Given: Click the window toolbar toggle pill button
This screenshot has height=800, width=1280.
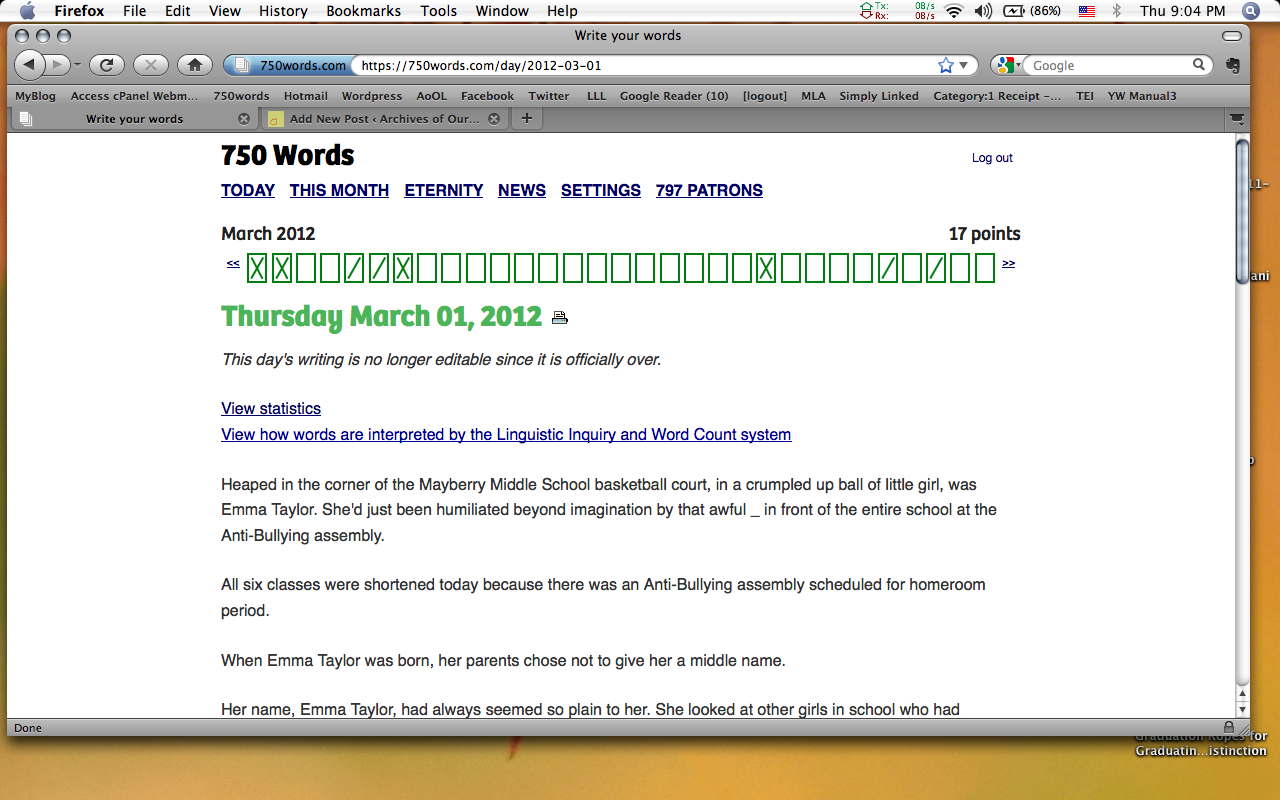Looking at the screenshot, I should click(x=1232, y=36).
